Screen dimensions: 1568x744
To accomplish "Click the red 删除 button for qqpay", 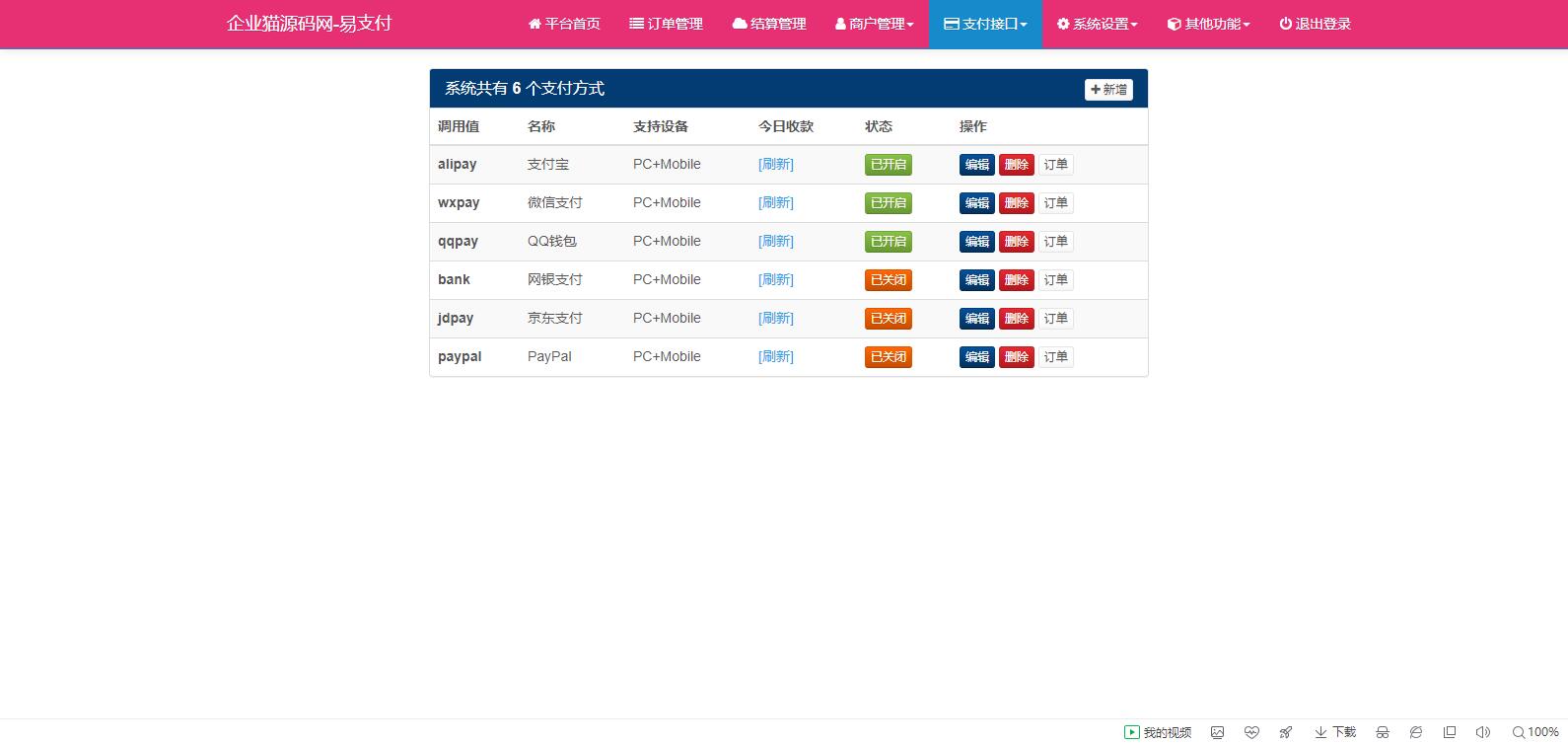I will pyautogui.click(x=1016, y=242).
